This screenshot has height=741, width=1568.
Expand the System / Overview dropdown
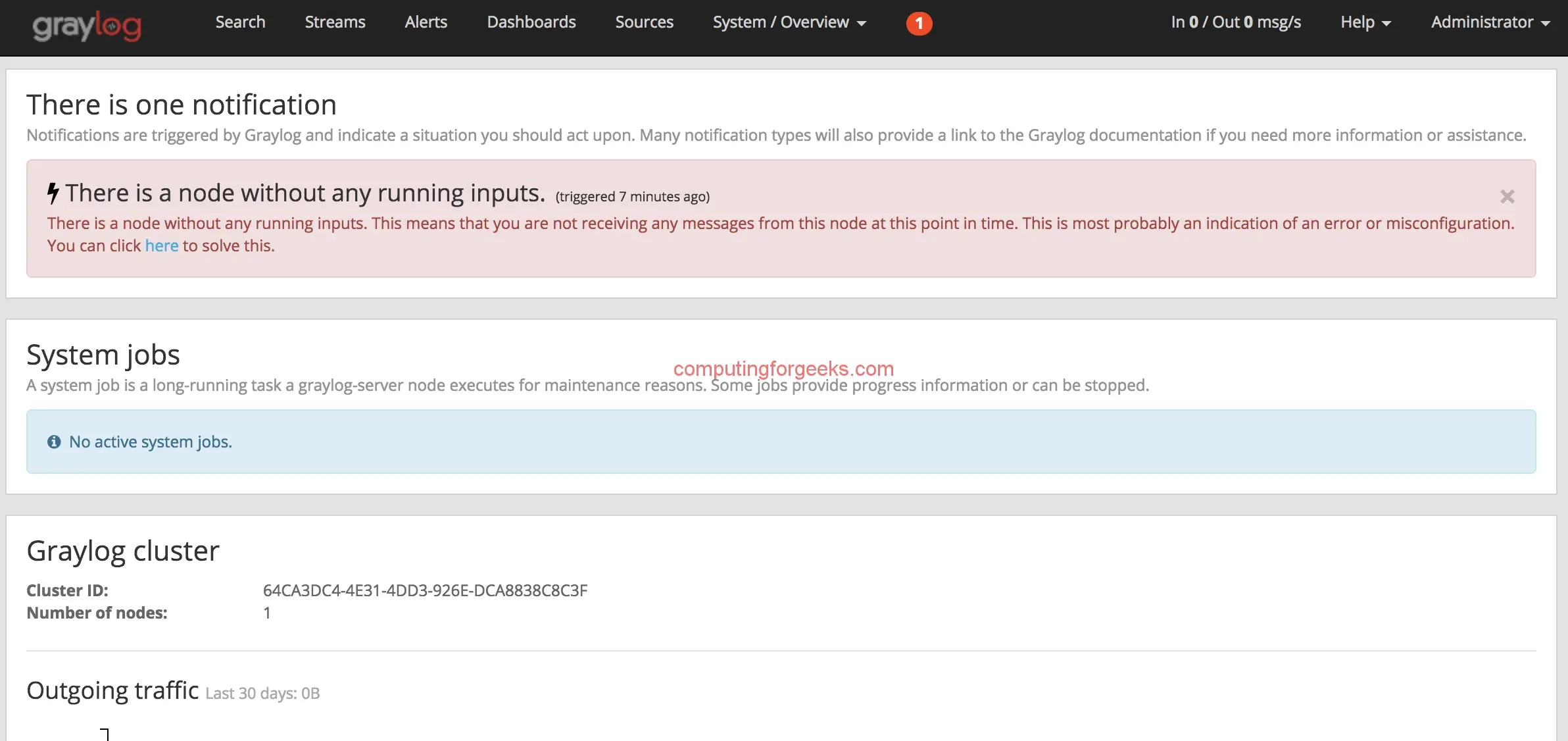coord(789,22)
